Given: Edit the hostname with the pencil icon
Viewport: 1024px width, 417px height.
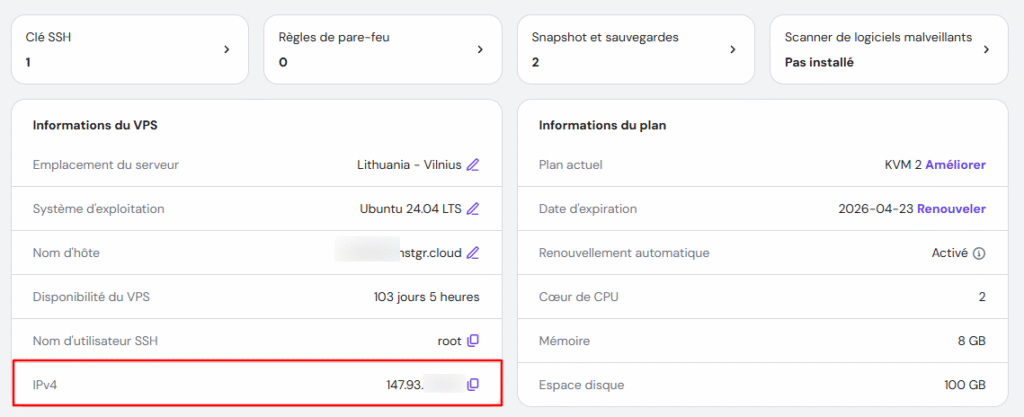Looking at the screenshot, I should click(473, 253).
